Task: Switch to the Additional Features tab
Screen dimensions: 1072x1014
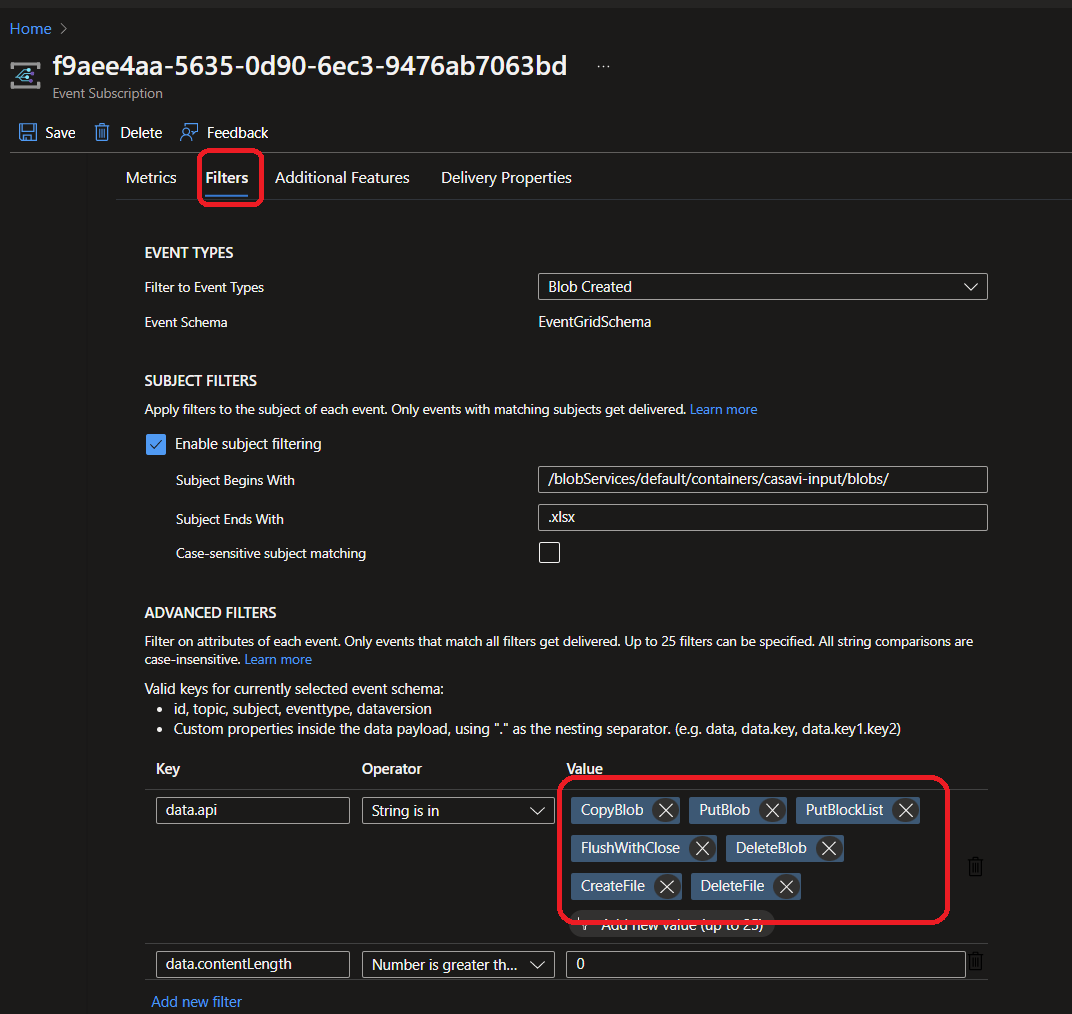Action: [342, 177]
